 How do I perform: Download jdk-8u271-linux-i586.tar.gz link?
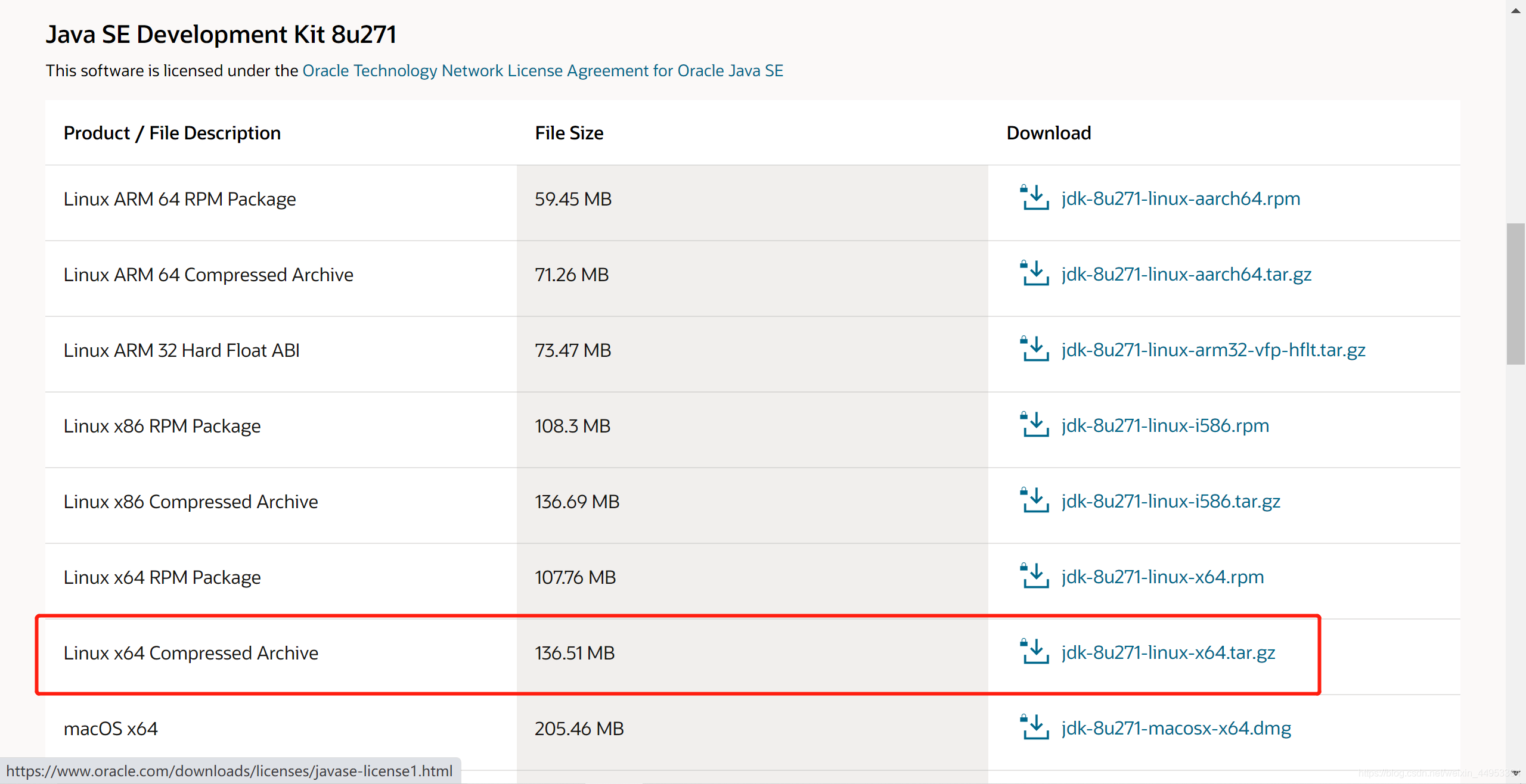coord(1171,501)
